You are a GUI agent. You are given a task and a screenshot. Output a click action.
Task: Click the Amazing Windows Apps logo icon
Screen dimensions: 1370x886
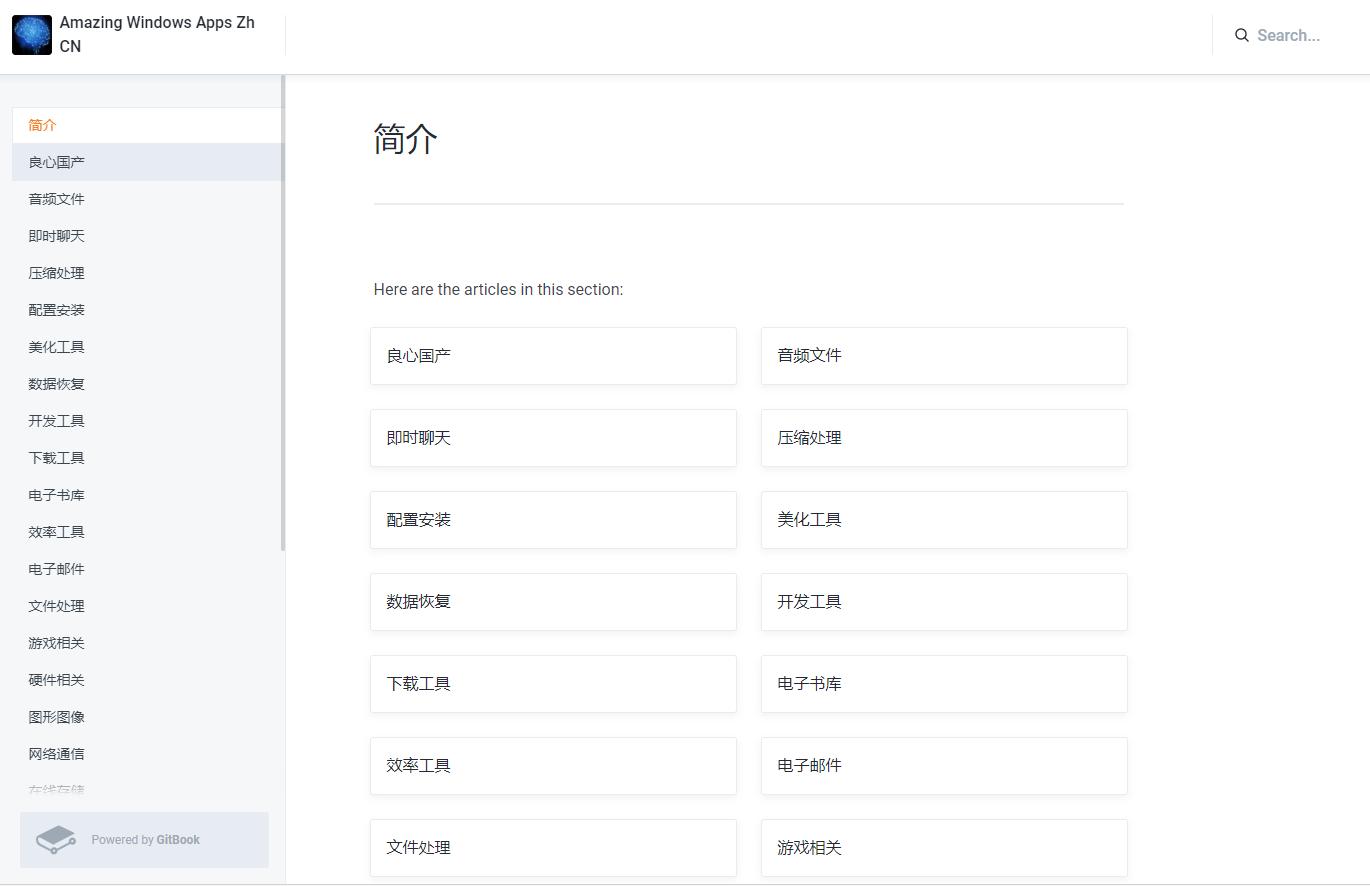[31, 34]
